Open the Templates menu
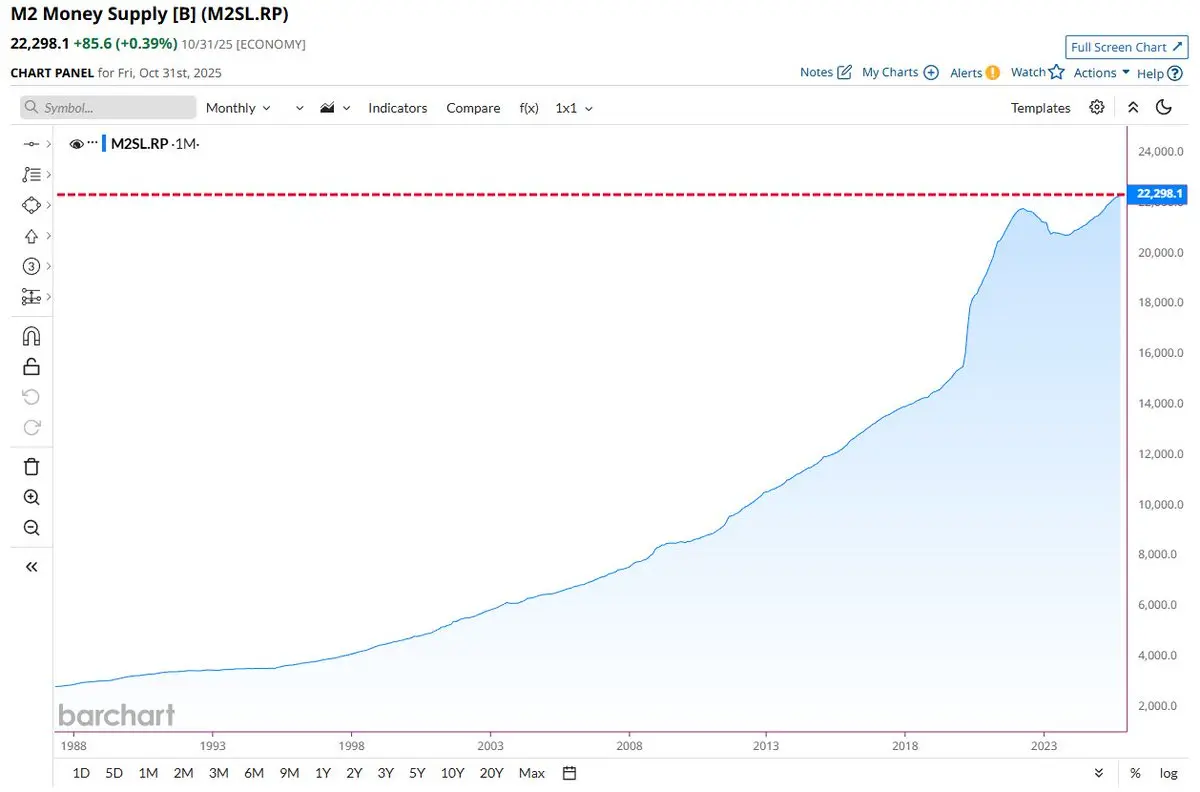The height and width of the screenshot is (792, 1200). point(1040,108)
